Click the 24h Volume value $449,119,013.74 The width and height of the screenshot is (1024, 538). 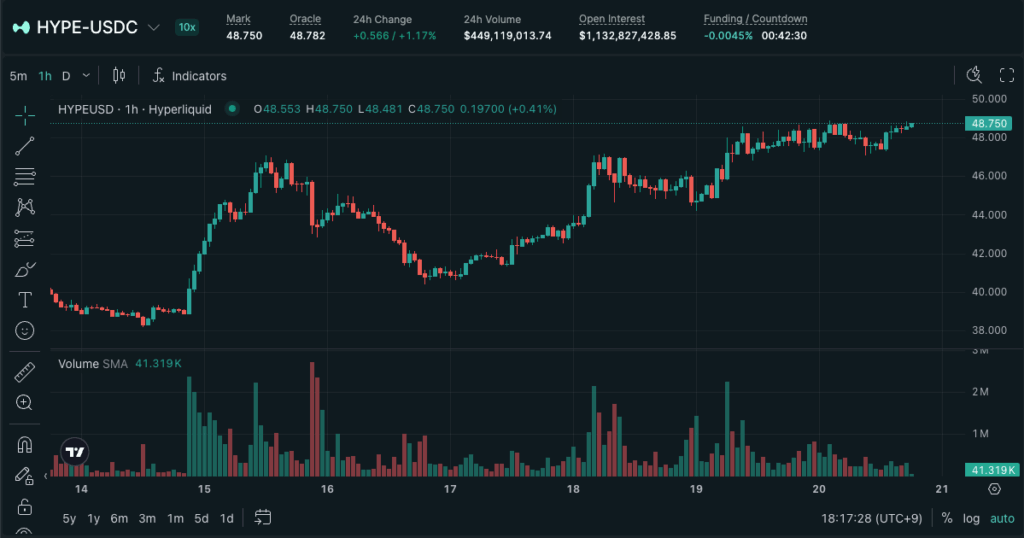[x=507, y=36]
